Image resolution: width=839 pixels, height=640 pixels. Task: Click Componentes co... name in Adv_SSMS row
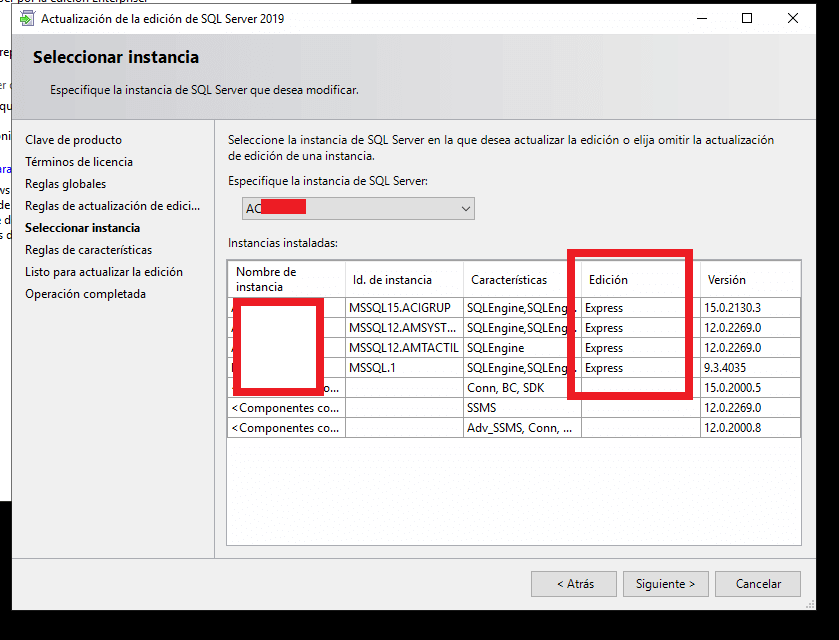pyautogui.click(x=287, y=428)
